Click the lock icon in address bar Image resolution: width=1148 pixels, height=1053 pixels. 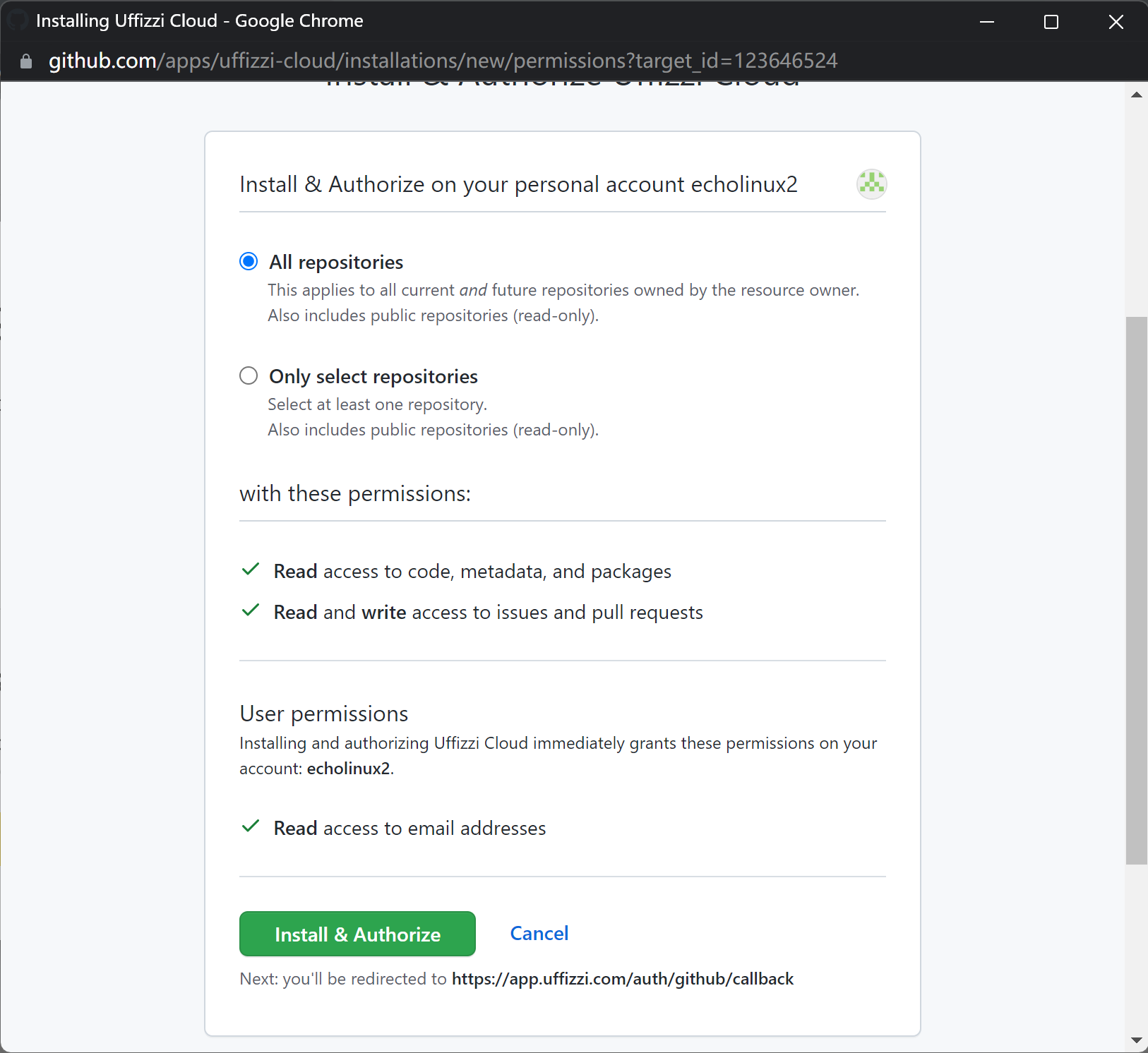click(26, 61)
